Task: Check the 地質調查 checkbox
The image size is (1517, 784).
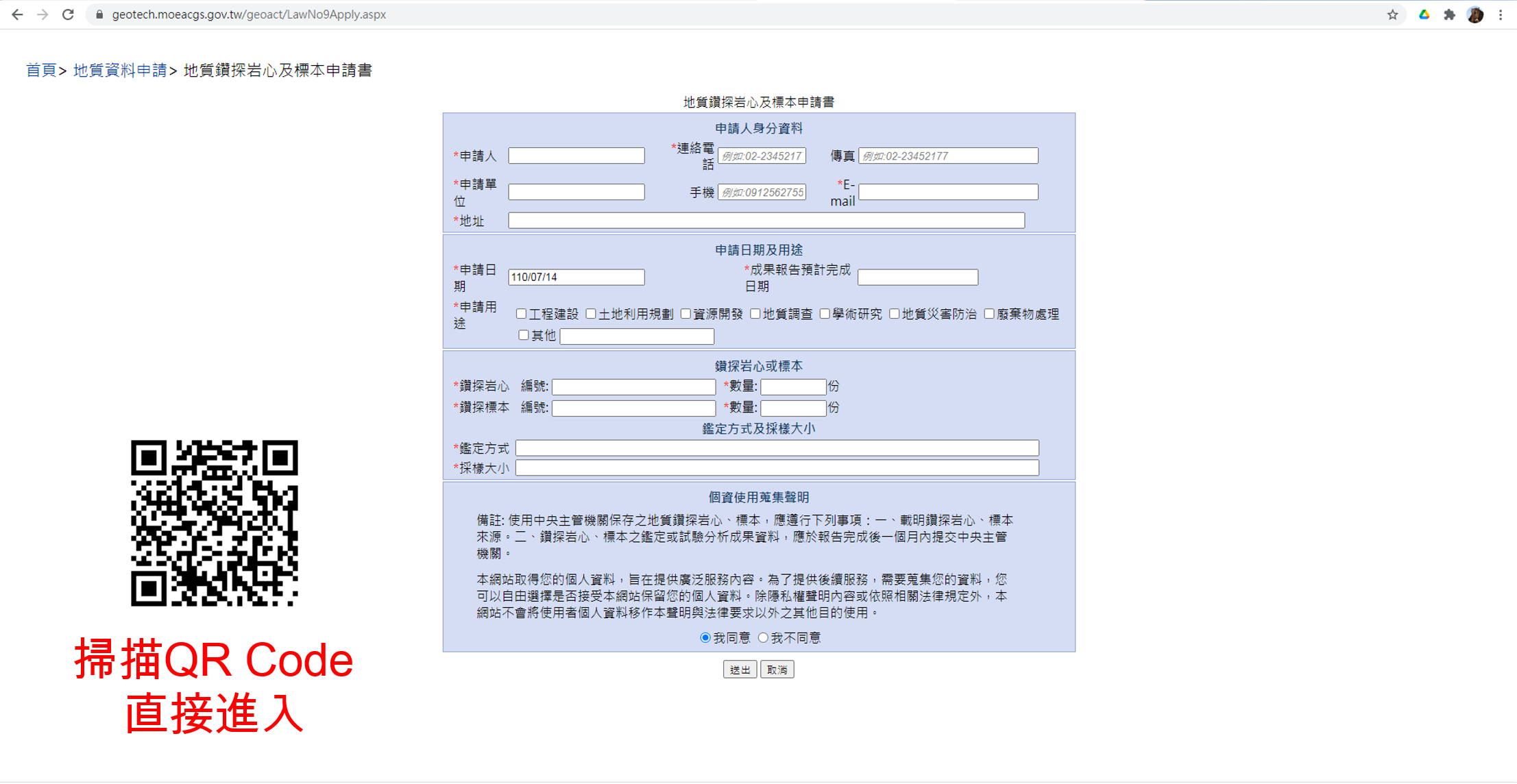Action: [x=755, y=314]
